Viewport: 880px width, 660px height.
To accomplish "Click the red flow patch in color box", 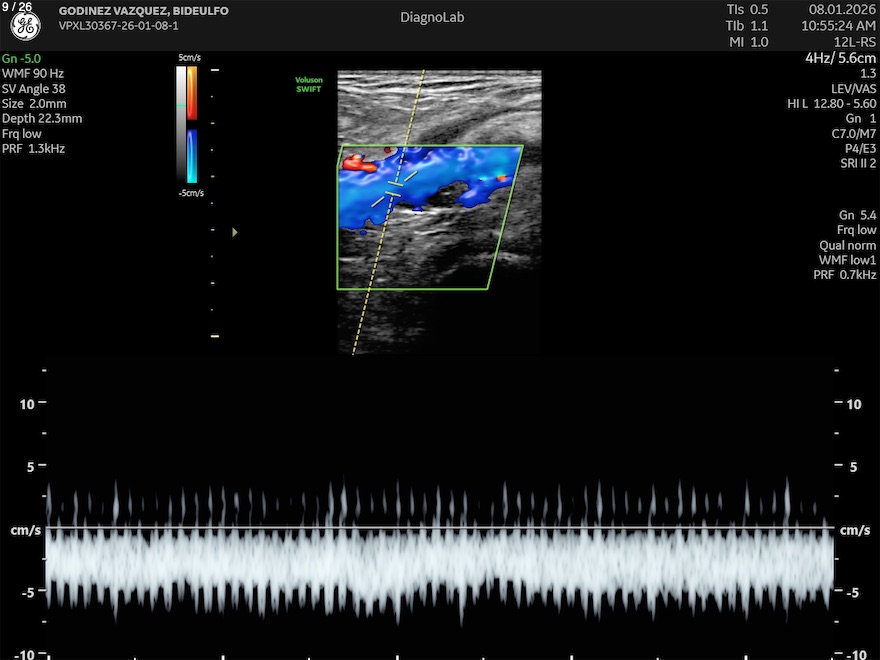I will [361, 160].
